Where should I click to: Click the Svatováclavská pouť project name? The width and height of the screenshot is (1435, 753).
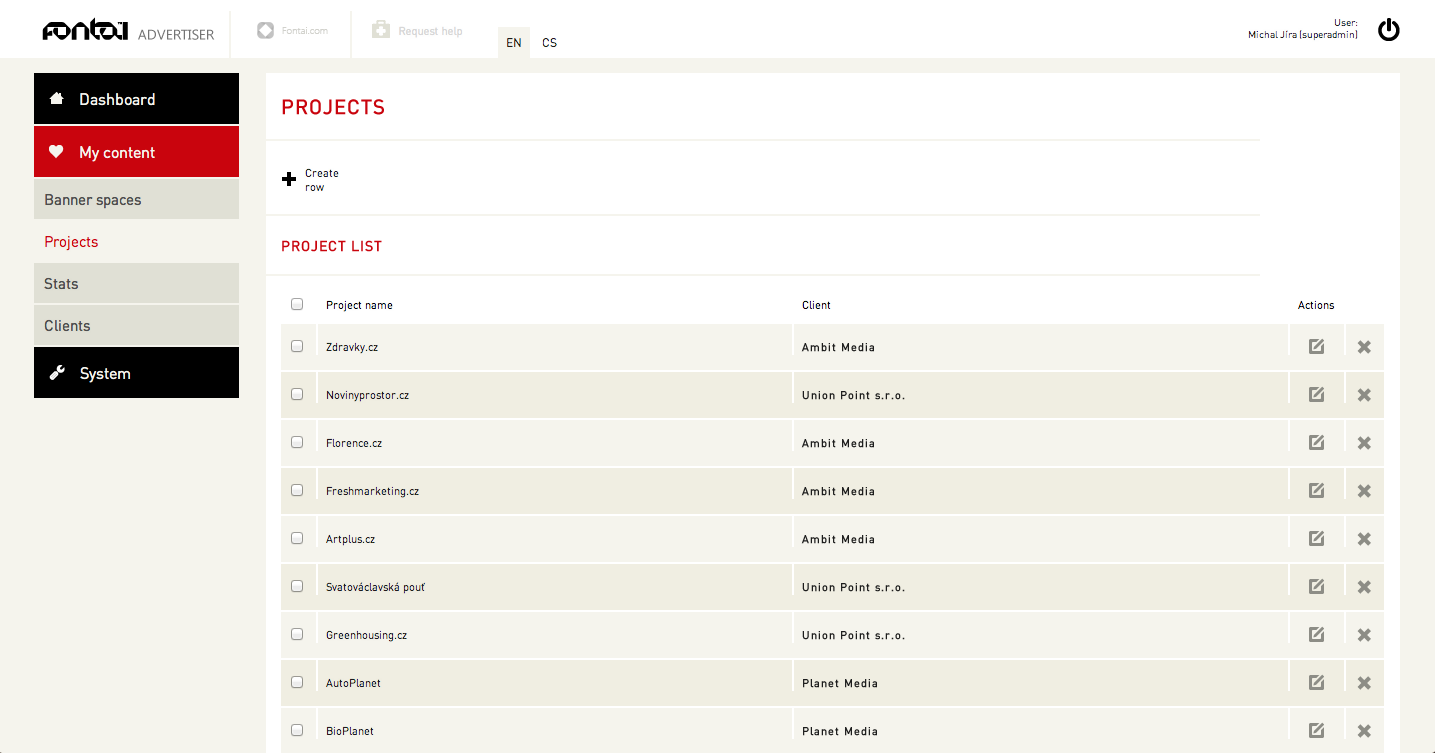tap(376, 587)
